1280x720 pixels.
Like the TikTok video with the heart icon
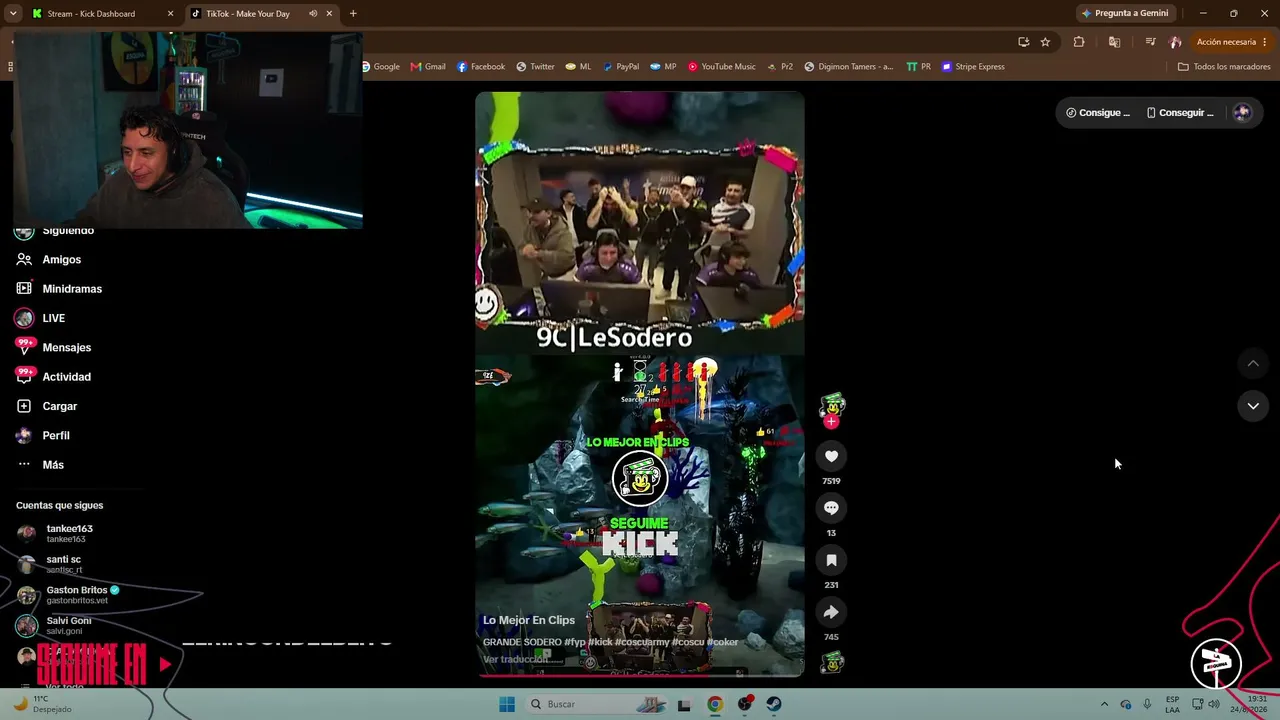831,456
